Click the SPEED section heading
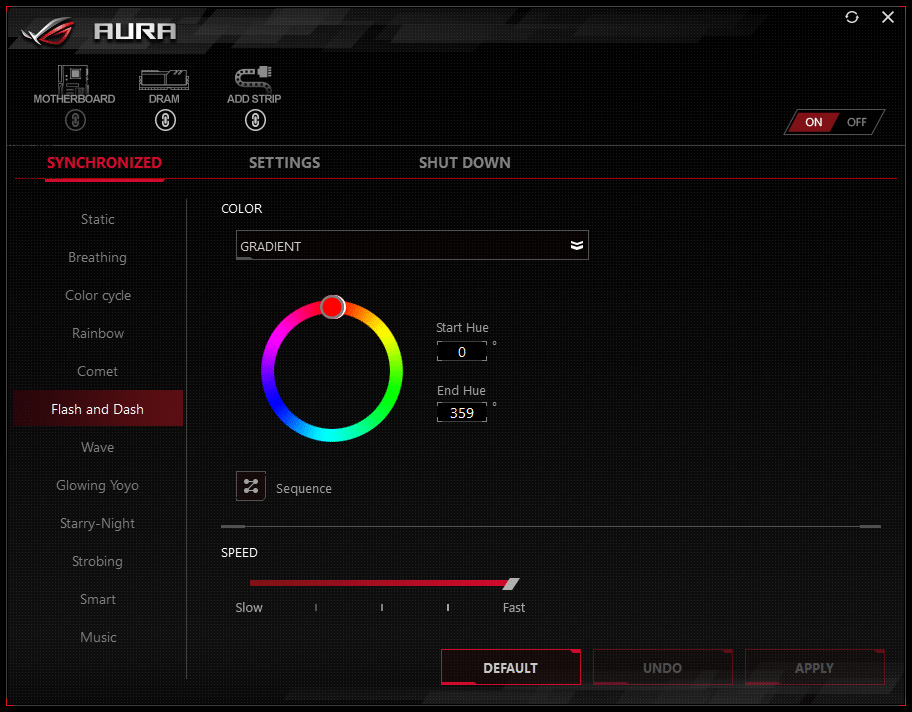 tap(239, 553)
